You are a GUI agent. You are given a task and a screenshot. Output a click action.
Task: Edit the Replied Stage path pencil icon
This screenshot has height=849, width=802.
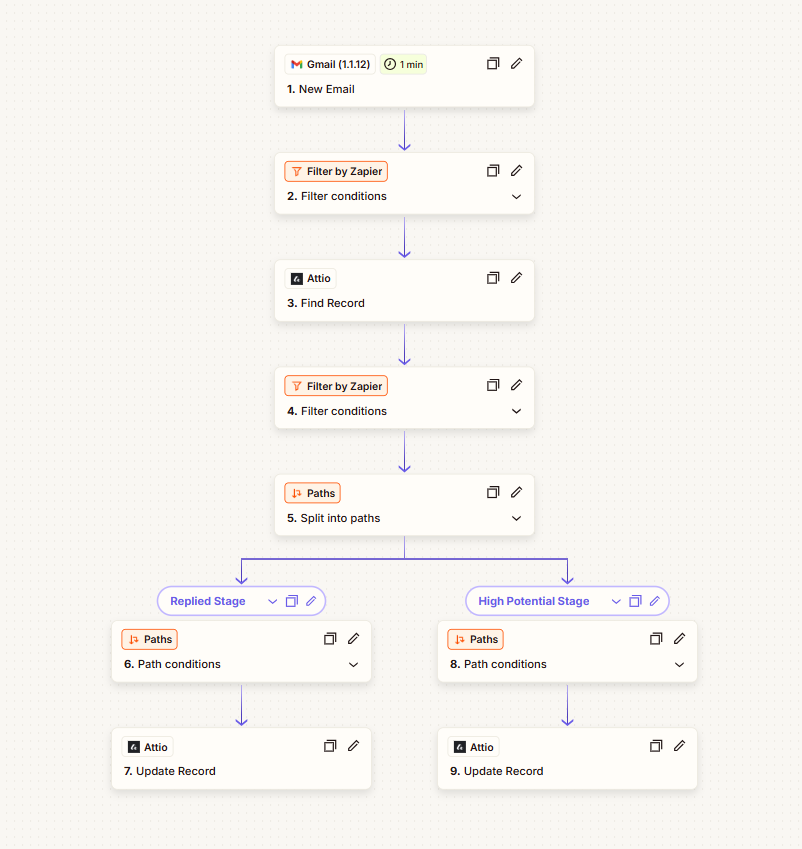pos(311,601)
